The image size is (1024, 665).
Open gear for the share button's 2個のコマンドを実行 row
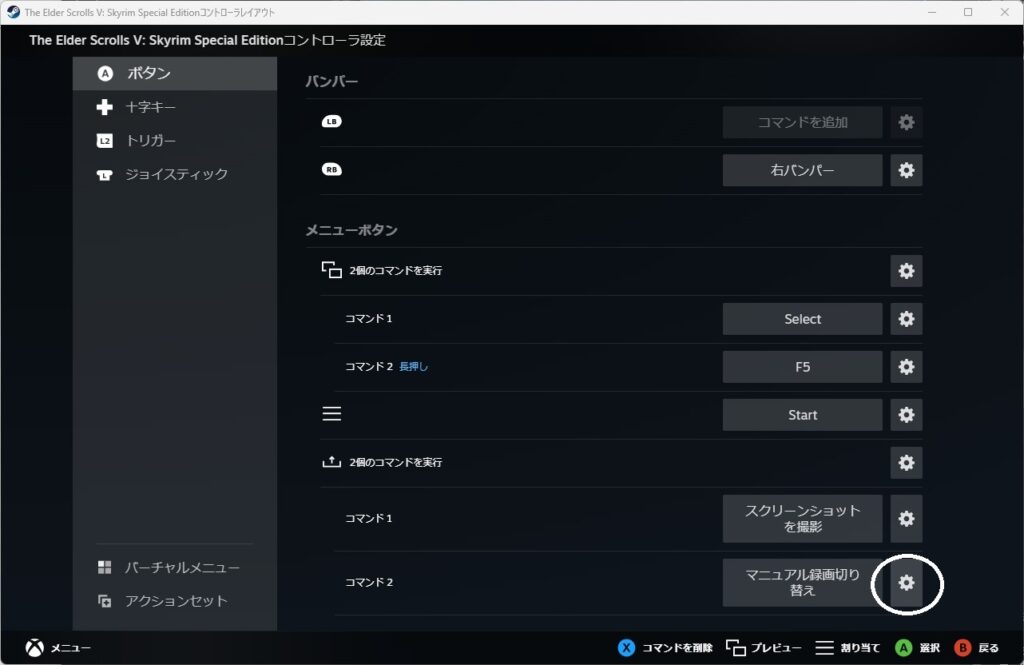pyautogui.click(x=906, y=463)
